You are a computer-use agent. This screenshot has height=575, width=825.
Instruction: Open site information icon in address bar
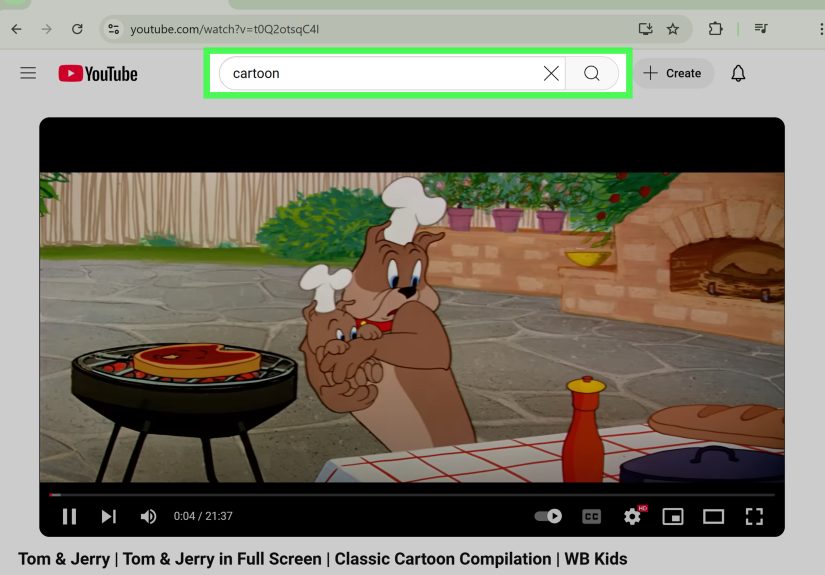click(114, 29)
